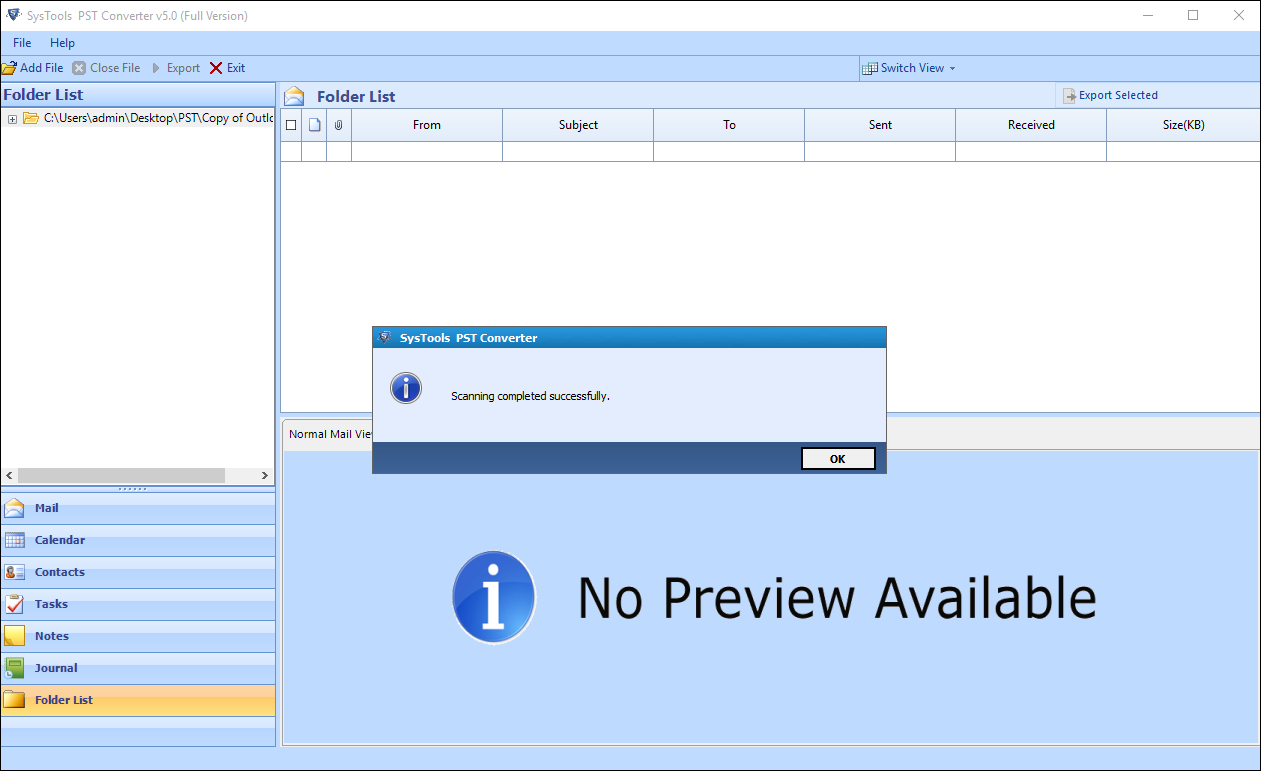Click the folder tree horizontal scrollbar thumb

pyautogui.click(x=122, y=476)
